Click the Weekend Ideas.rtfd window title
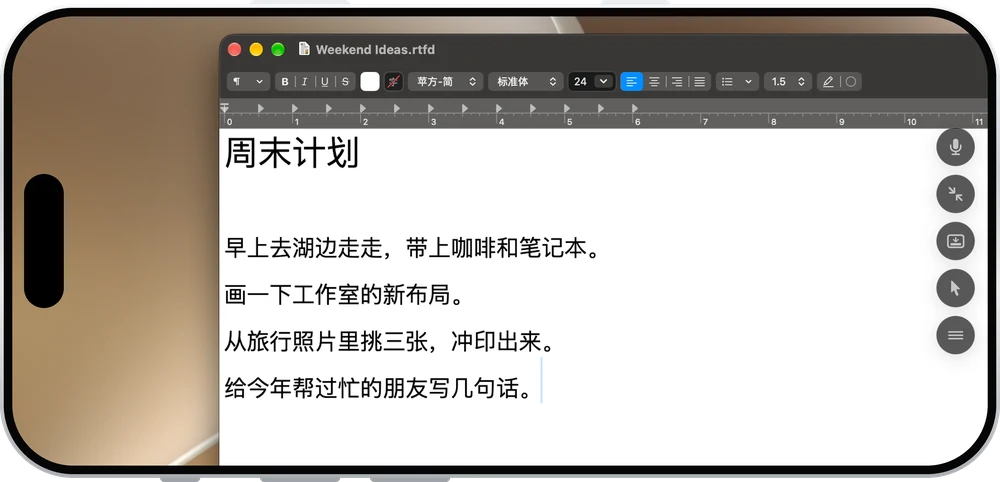 375,50
